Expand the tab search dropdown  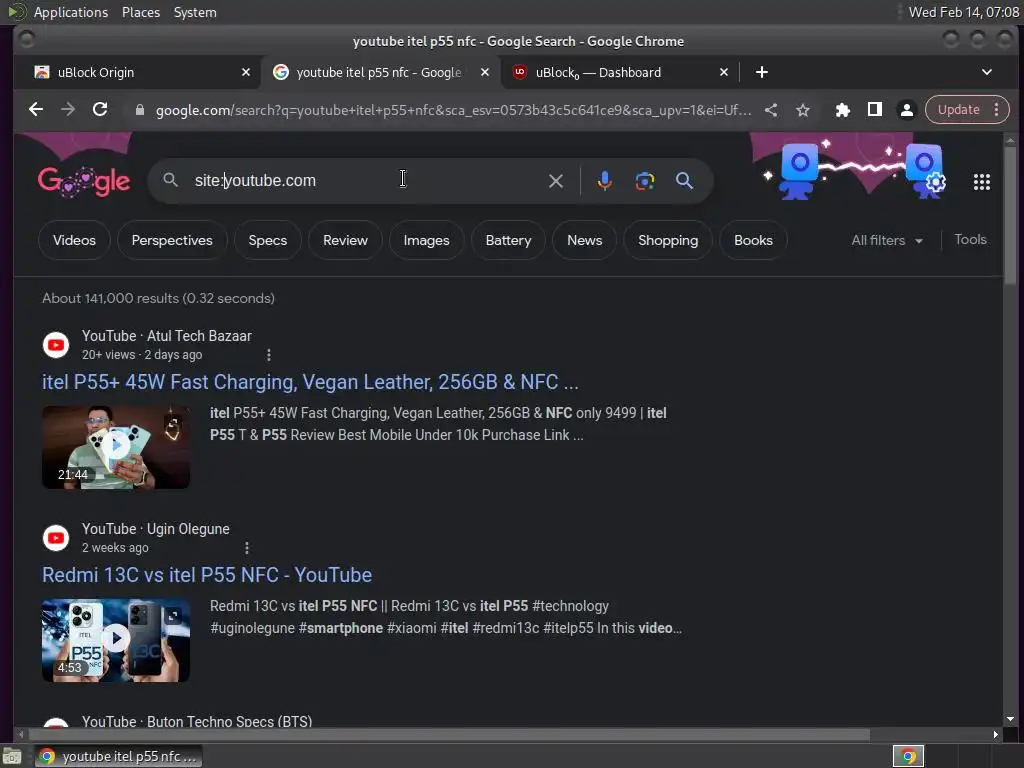click(987, 72)
